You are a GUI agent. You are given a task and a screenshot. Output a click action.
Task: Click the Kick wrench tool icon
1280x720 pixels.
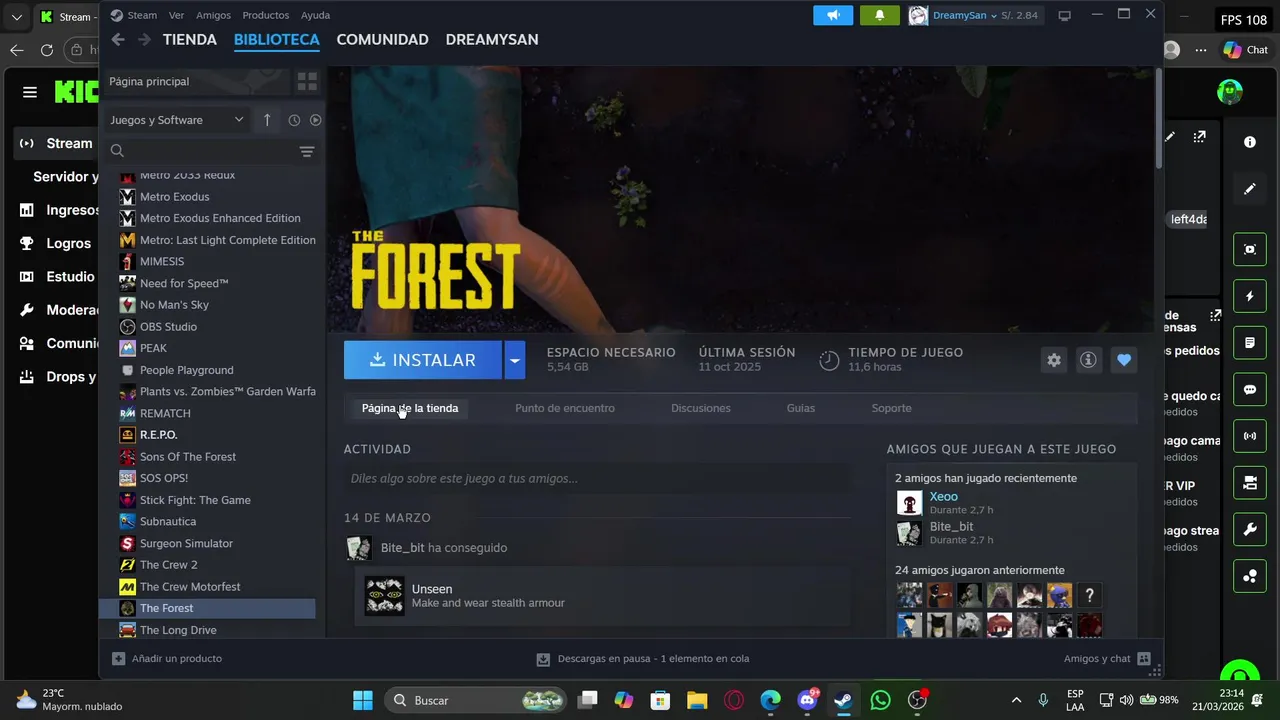coord(1250,530)
